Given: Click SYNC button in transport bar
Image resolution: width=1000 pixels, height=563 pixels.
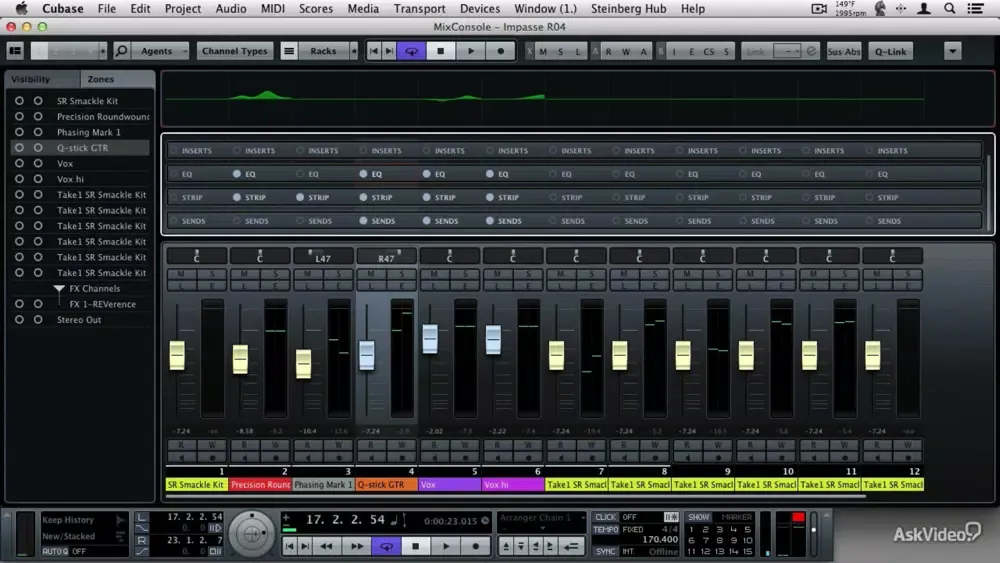Looking at the screenshot, I should (x=605, y=551).
